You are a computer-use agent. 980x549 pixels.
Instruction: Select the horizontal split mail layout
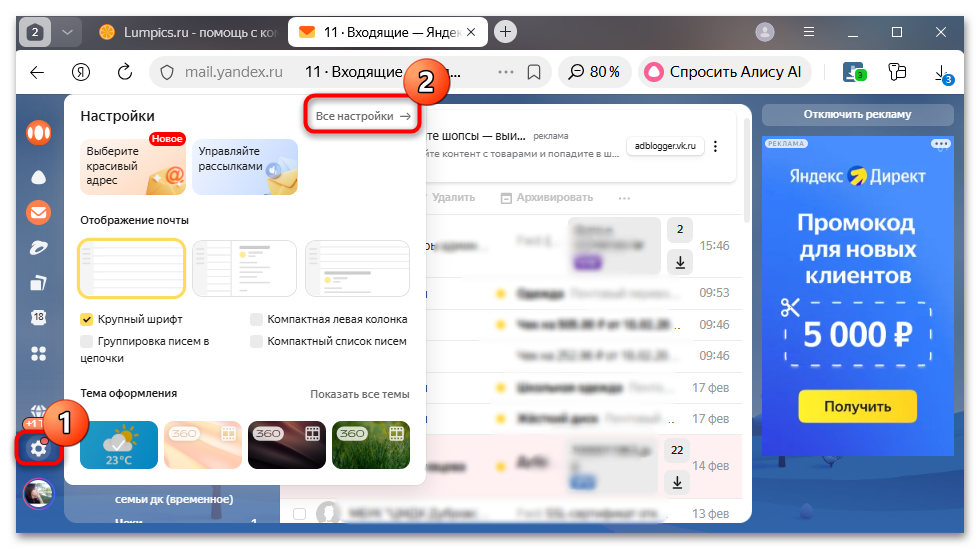tap(358, 268)
